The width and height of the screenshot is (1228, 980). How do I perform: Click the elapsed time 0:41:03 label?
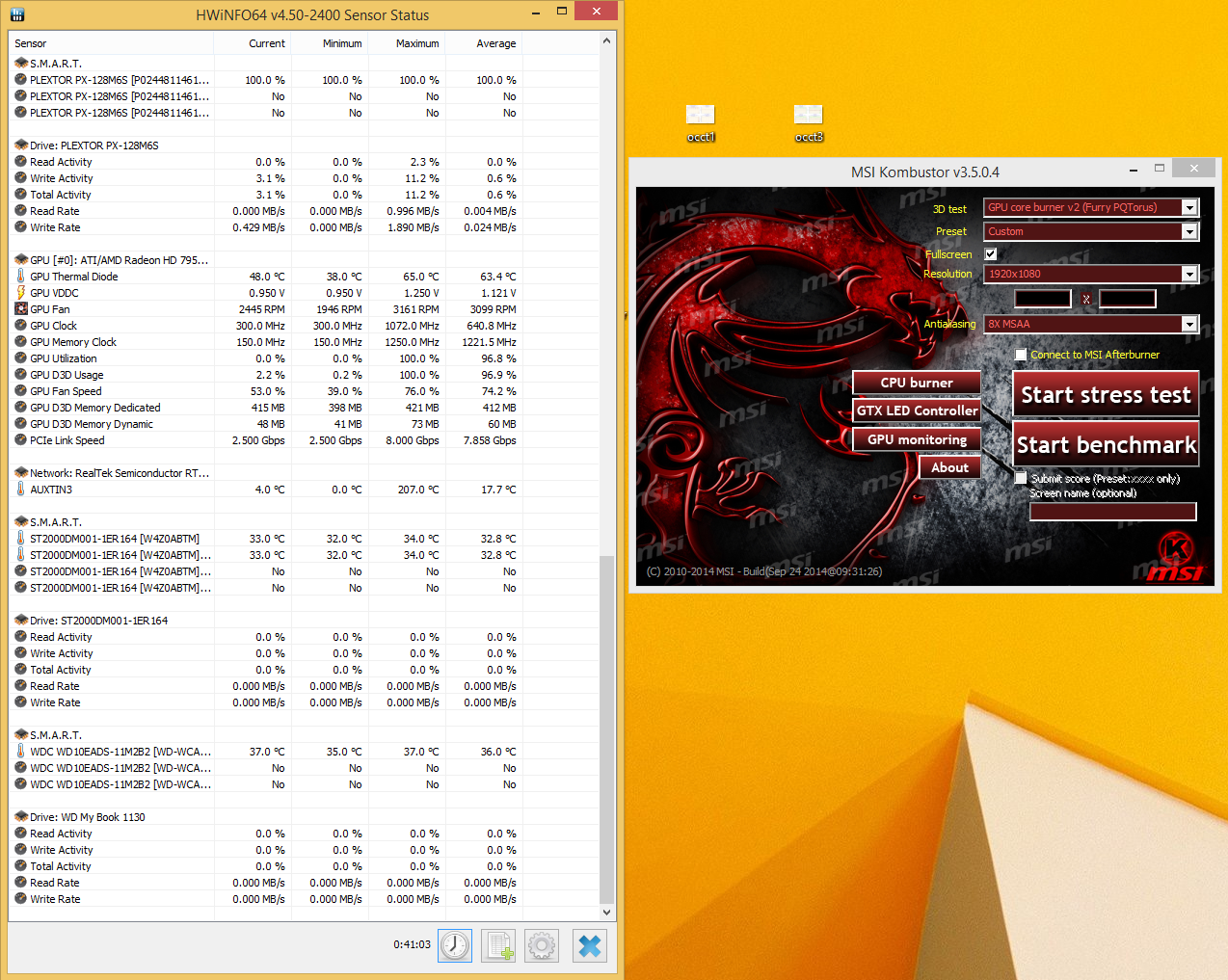click(412, 944)
